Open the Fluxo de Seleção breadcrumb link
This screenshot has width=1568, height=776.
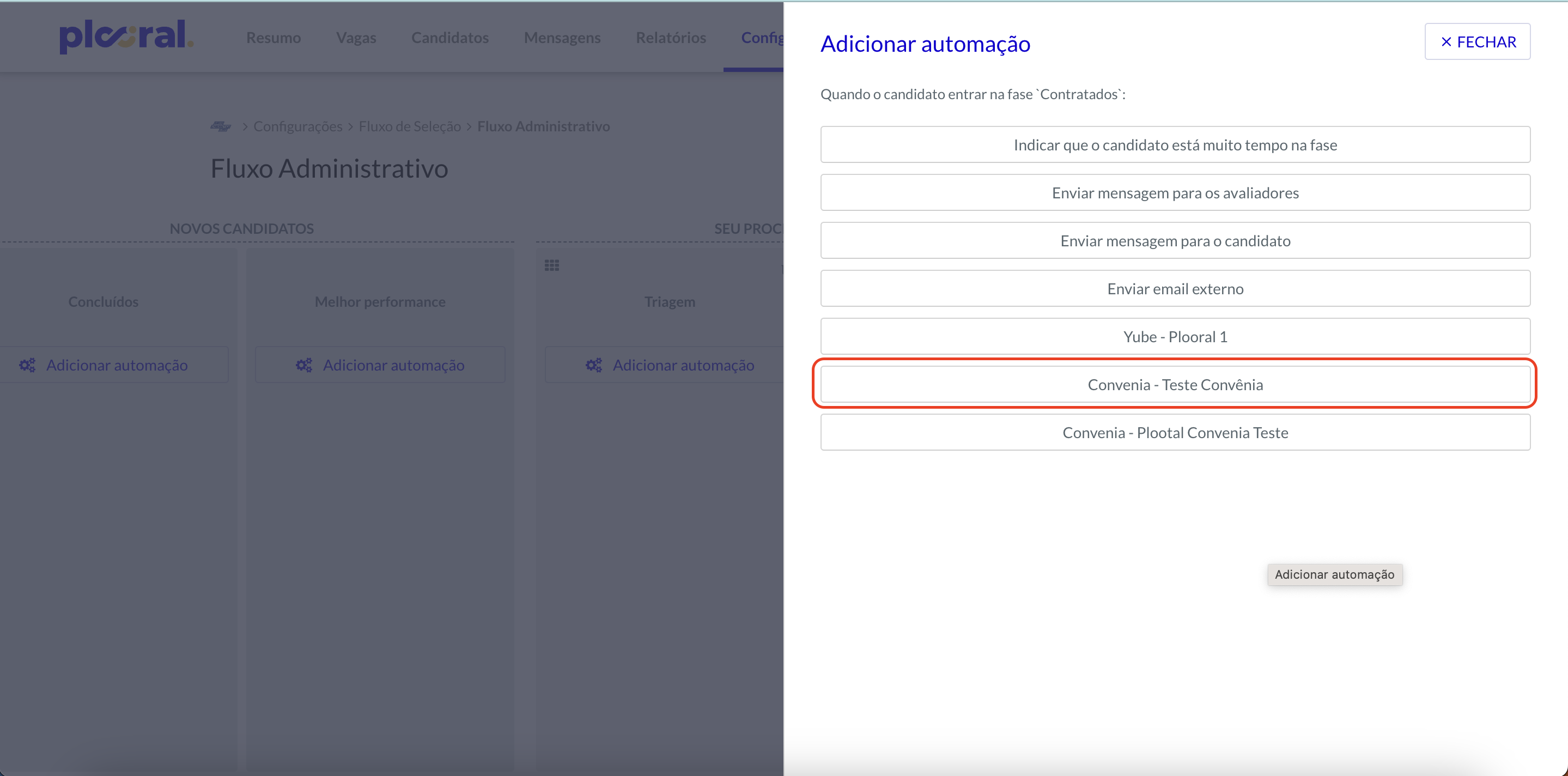(x=410, y=126)
